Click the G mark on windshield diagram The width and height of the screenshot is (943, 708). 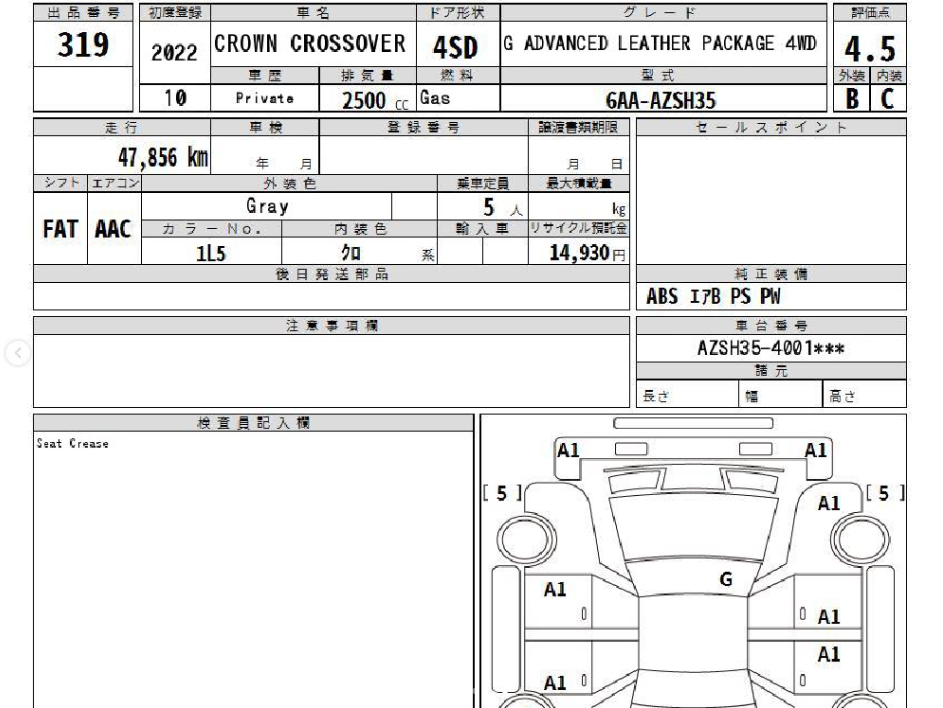coord(726,580)
